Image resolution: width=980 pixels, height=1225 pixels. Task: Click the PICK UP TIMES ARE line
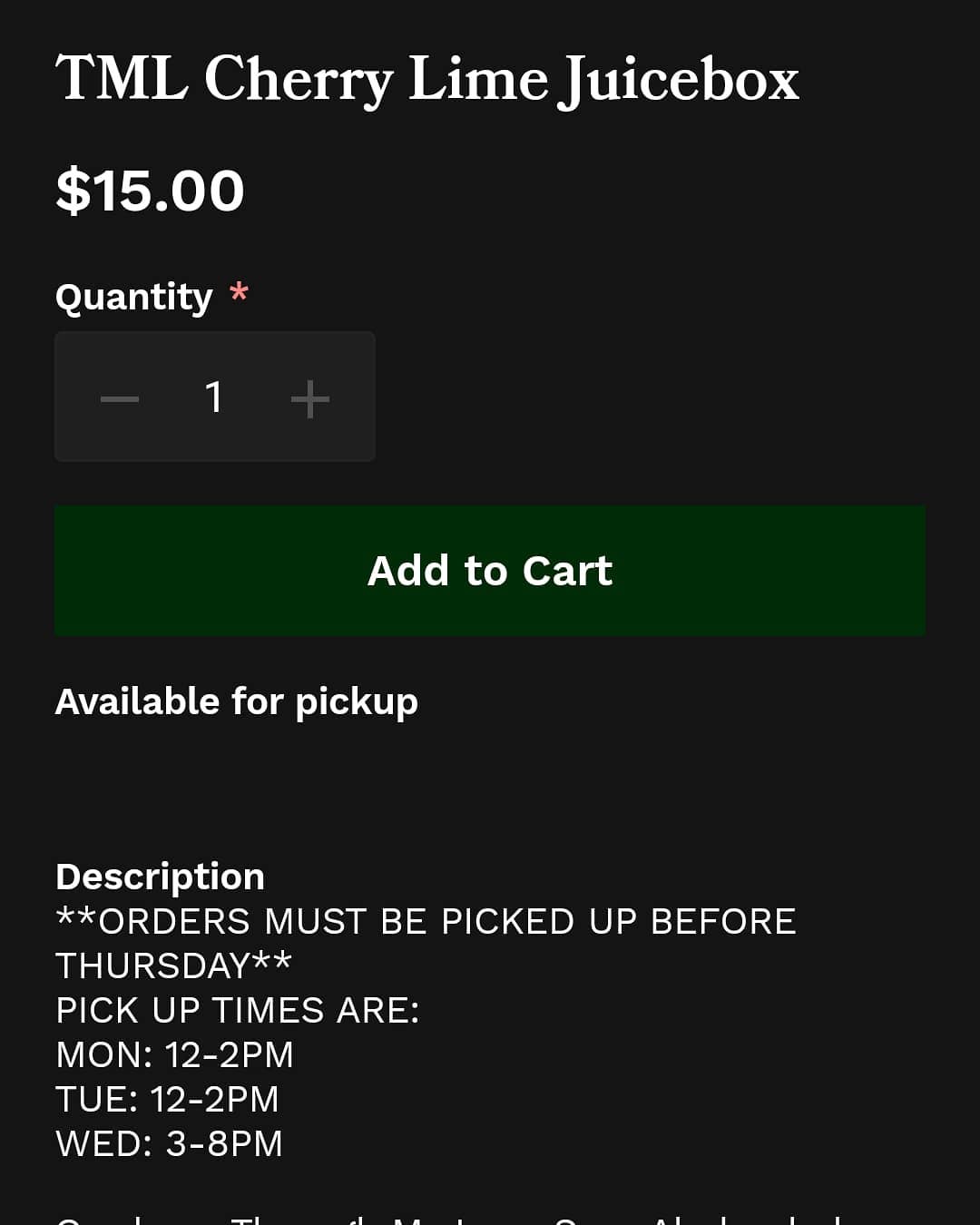coord(238,1010)
